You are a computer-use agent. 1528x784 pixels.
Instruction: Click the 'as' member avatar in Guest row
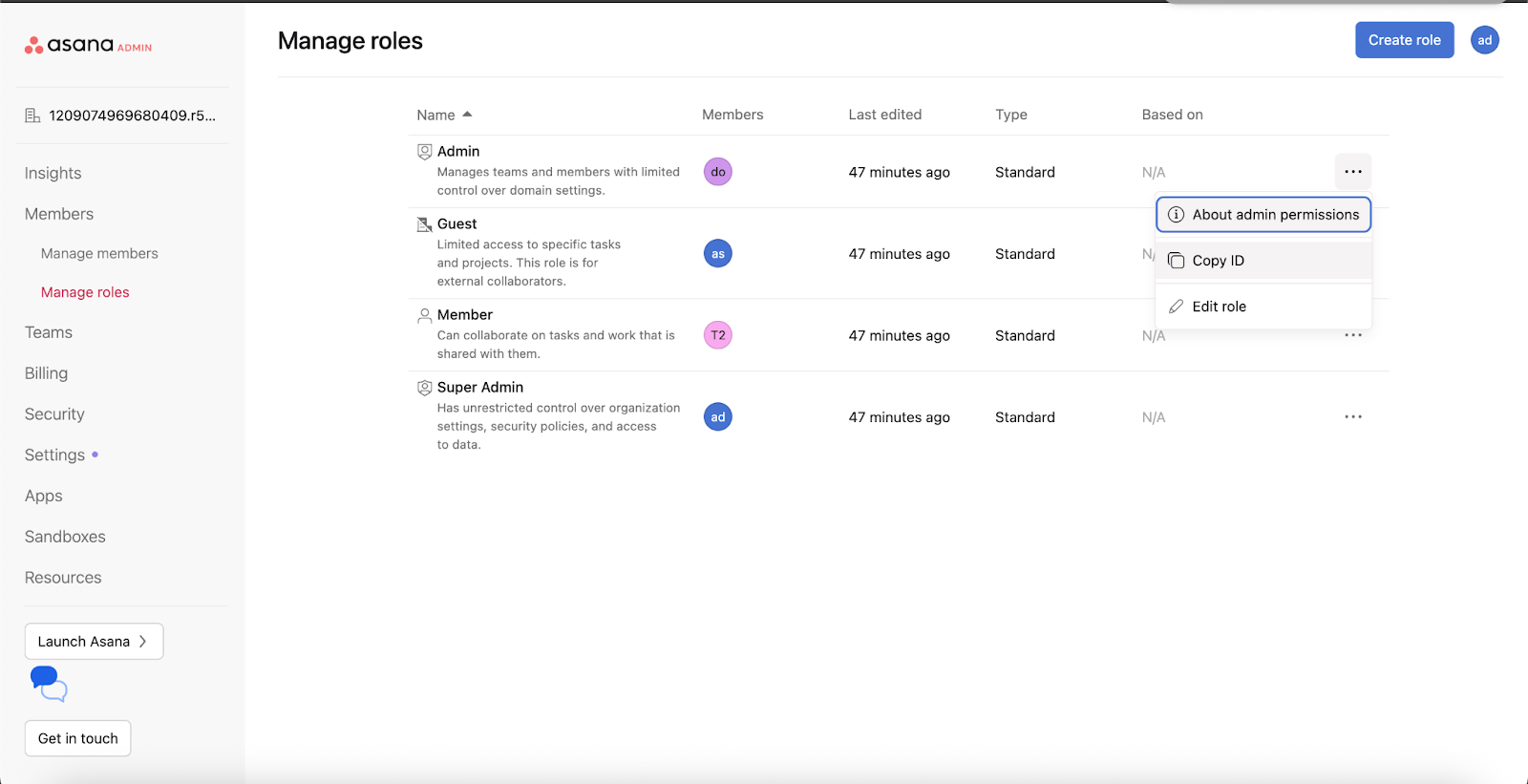click(x=717, y=254)
